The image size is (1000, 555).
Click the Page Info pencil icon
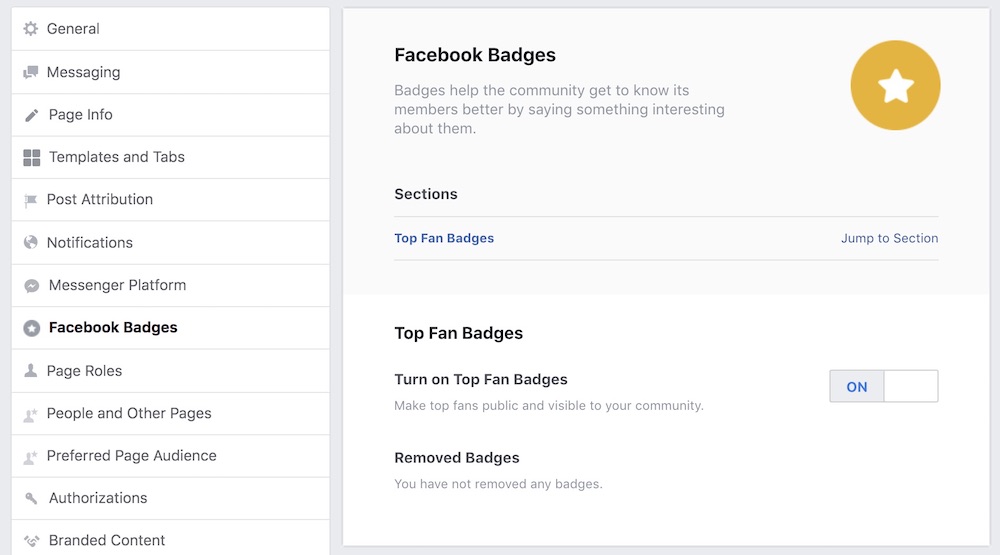tap(31, 115)
